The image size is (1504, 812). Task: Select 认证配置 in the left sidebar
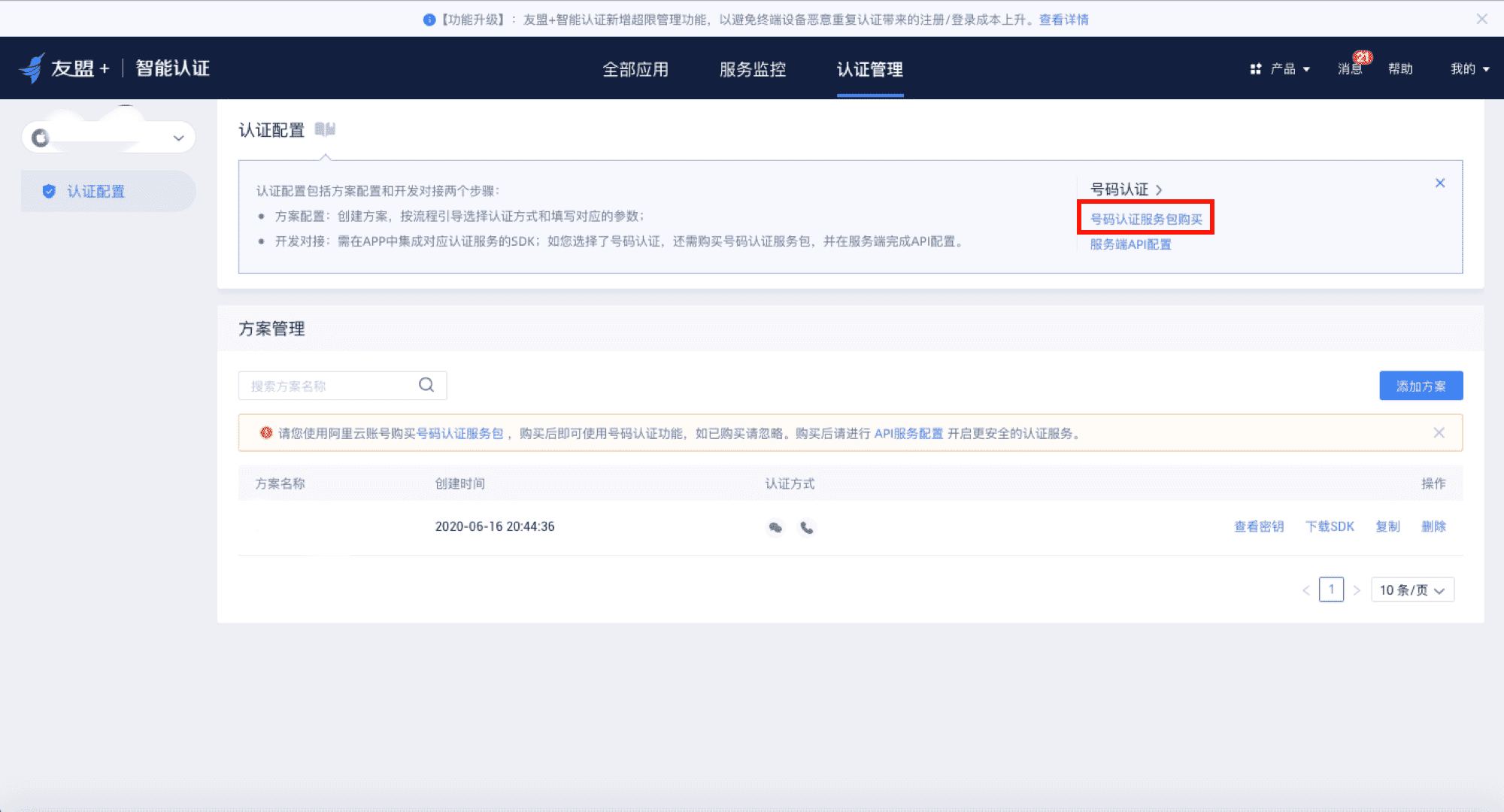click(x=108, y=191)
